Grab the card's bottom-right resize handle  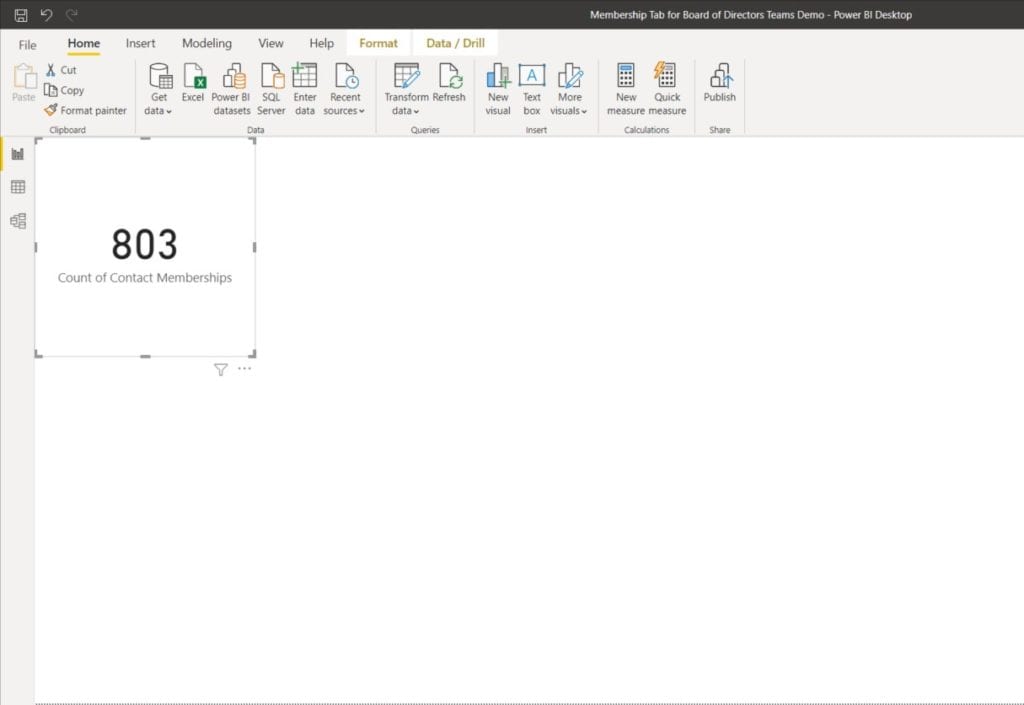click(x=253, y=354)
